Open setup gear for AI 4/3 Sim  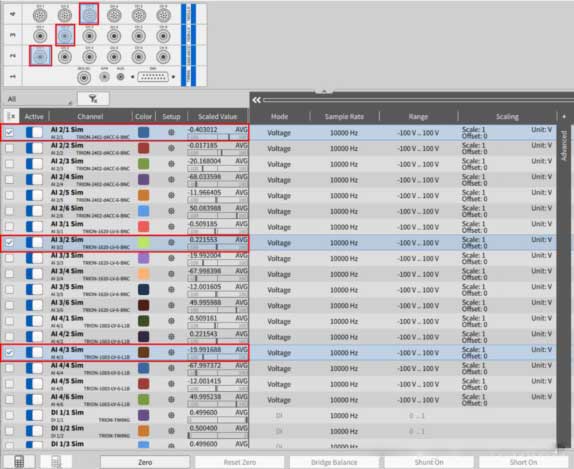(171, 352)
